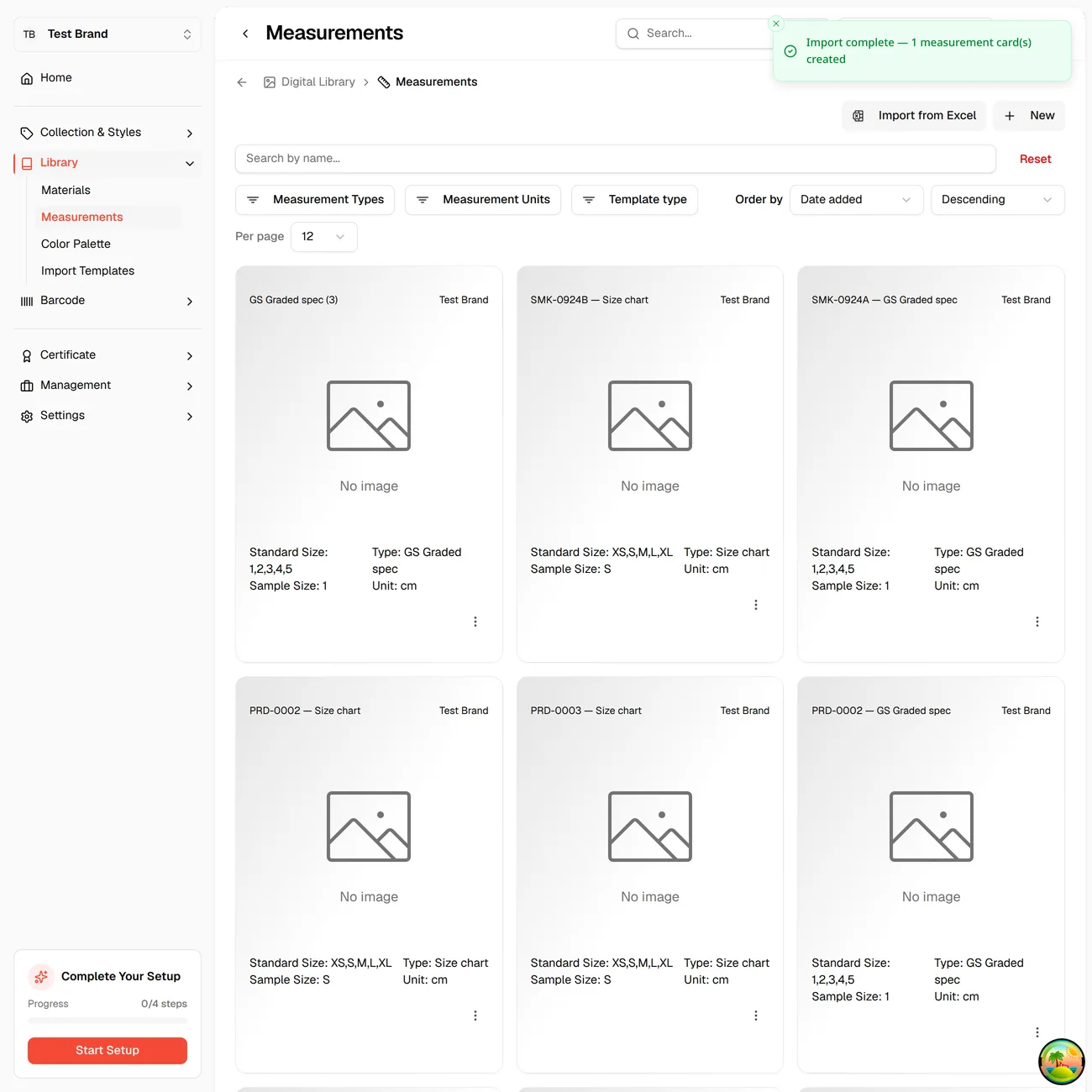The width and height of the screenshot is (1092, 1092).
Task: Click the New measurement button
Action: pyautogui.click(x=1029, y=116)
